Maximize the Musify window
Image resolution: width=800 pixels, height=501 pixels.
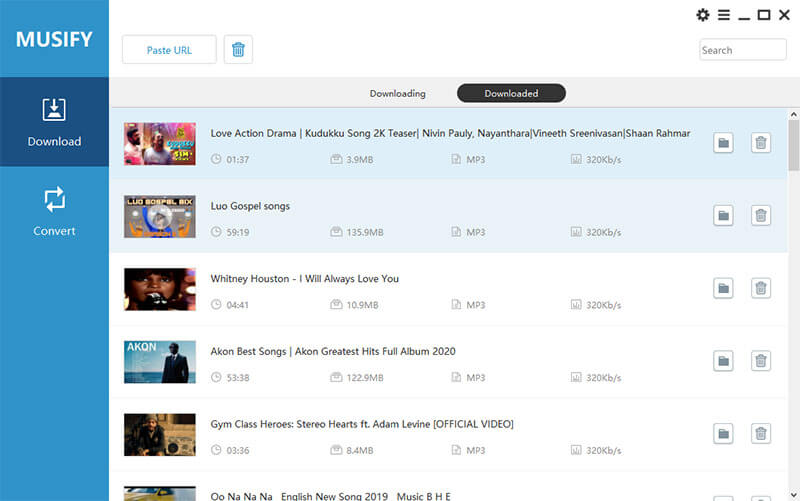pyautogui.click(x=764, y=15)
